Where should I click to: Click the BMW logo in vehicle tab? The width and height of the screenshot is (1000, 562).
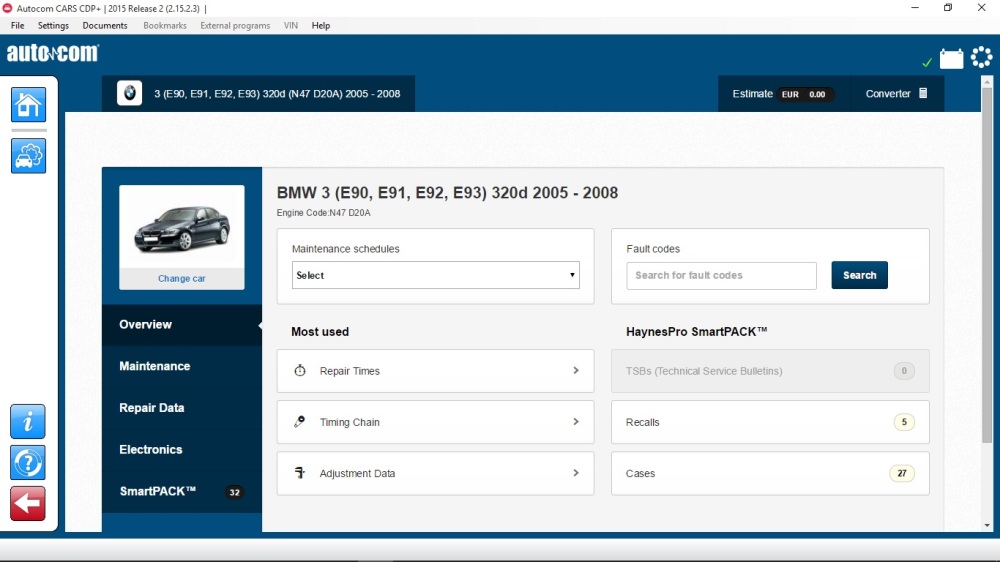point(129,94)
